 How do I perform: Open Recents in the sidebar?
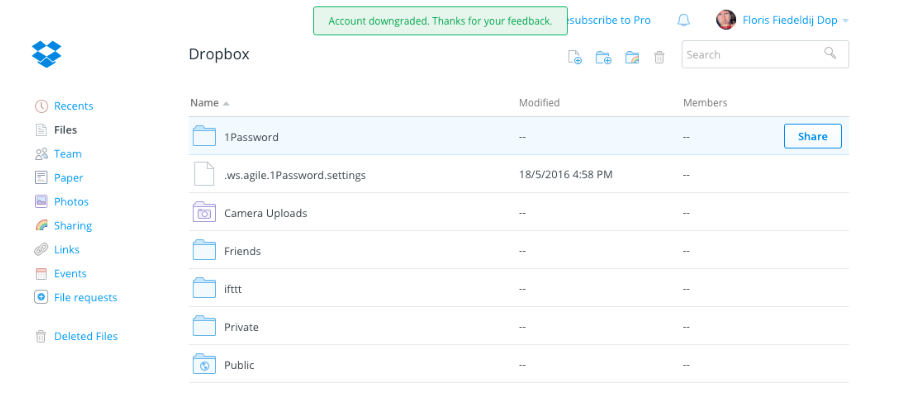[x=73, y=106]
